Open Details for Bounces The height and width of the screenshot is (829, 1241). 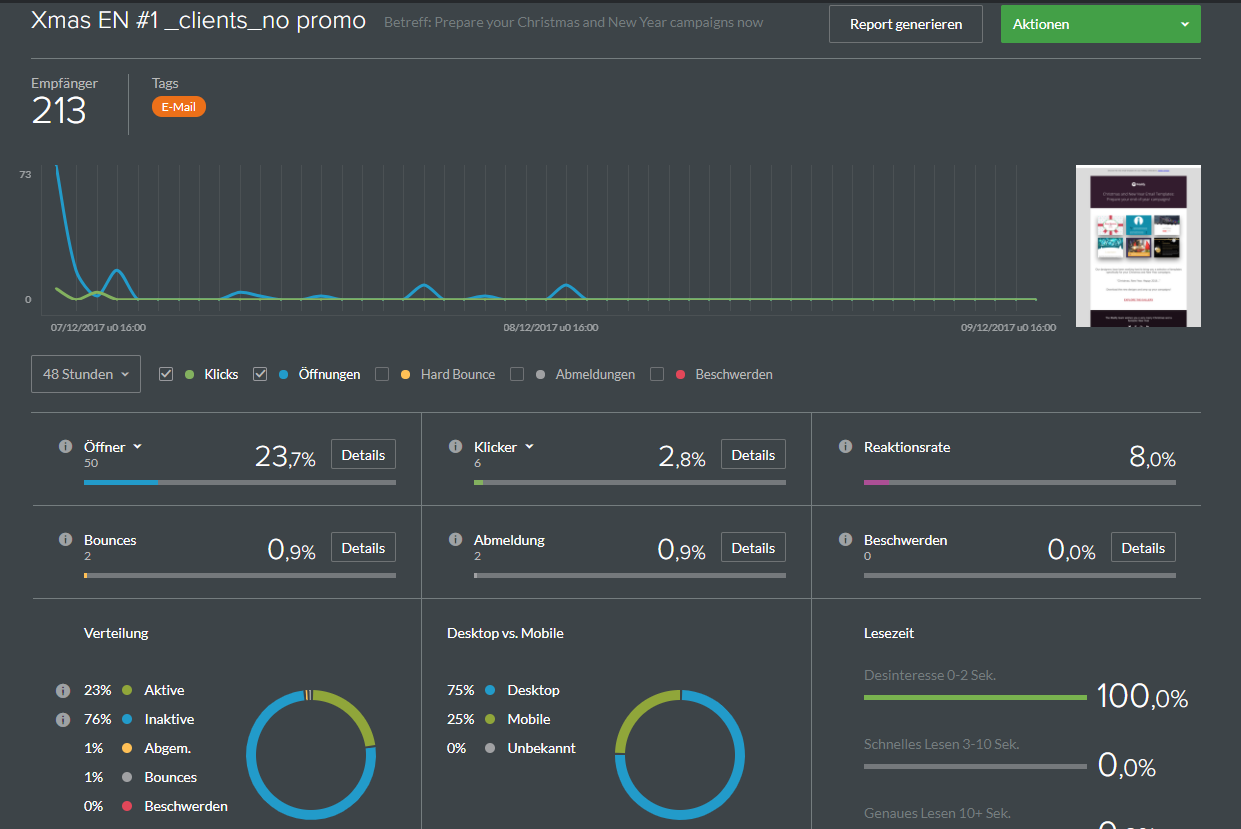(x=363, y=548)
